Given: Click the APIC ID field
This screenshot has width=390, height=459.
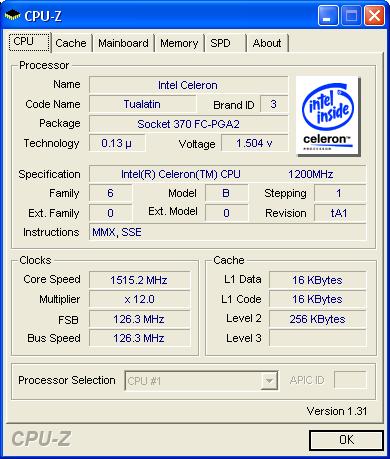Looking at the screenshot, I should pyautogui.click(x=350, y=380).
